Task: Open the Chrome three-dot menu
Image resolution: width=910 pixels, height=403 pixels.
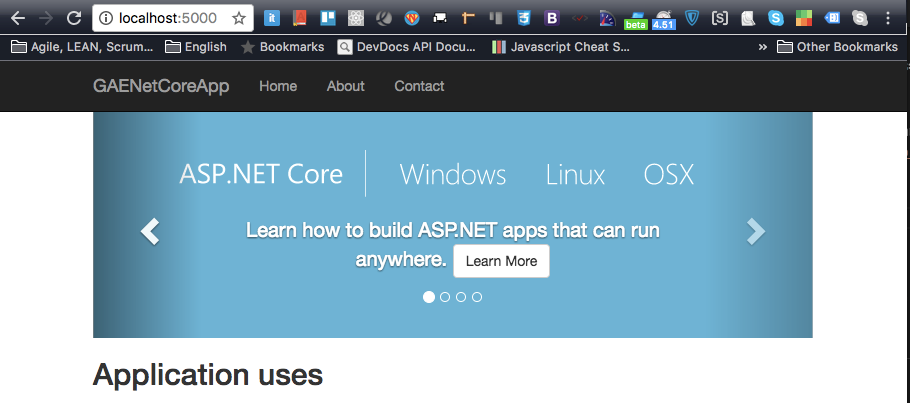Action: click(887, 18)
